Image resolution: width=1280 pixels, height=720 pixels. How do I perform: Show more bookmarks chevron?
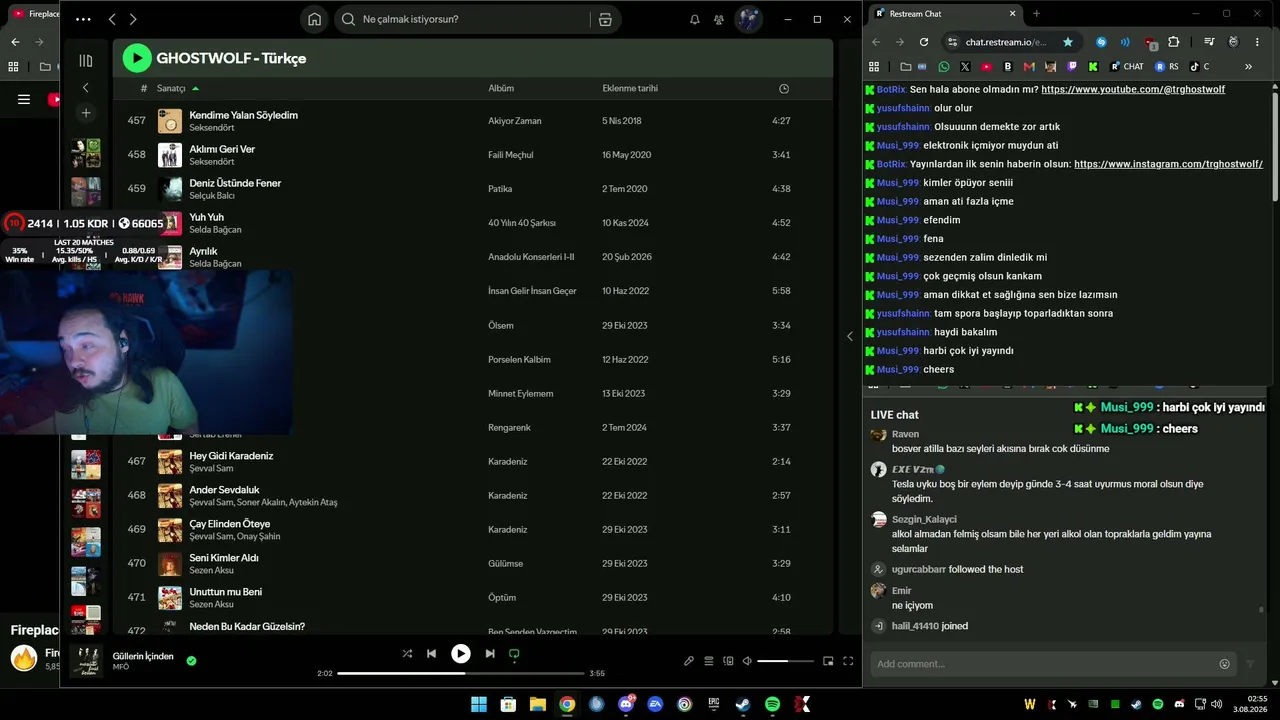[1248, 67]
